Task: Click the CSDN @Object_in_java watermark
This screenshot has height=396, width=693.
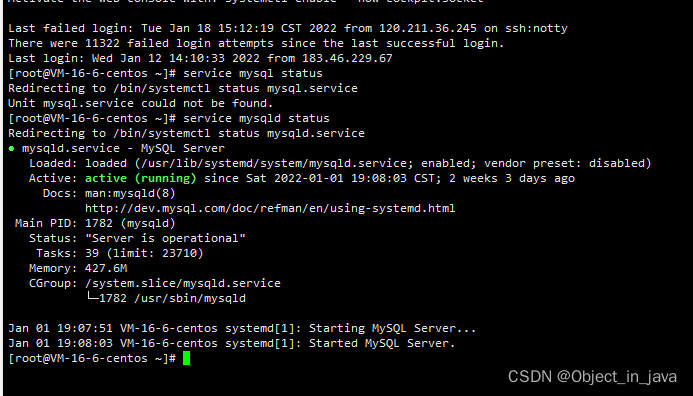Action: 592,377
